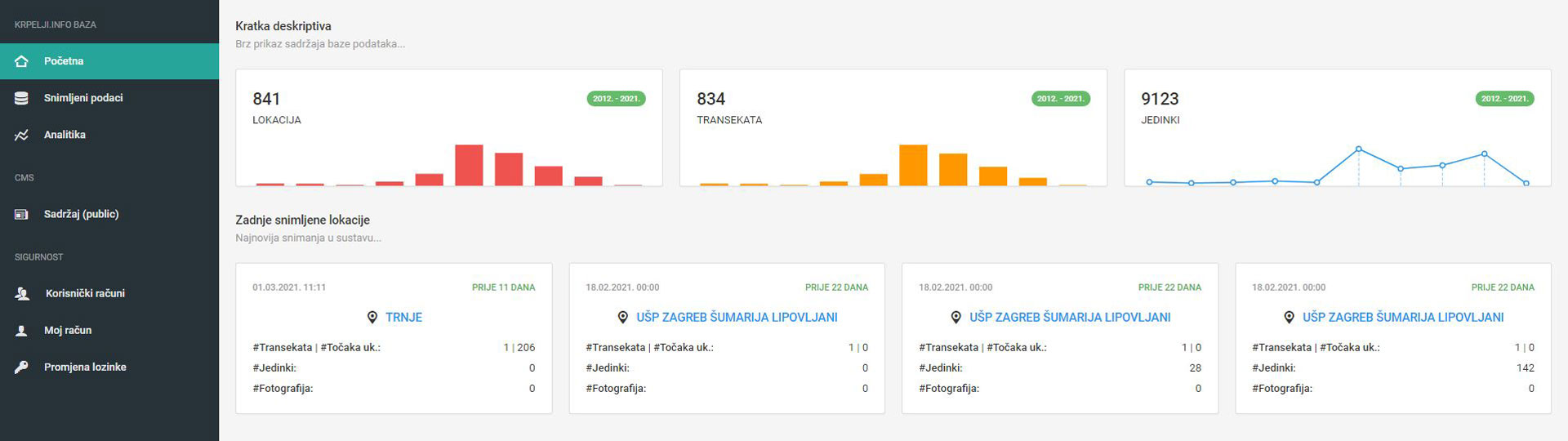Click the content icon beside Sadržaj (public)
Screen dimensions: 1568x441
coord(21,214)
